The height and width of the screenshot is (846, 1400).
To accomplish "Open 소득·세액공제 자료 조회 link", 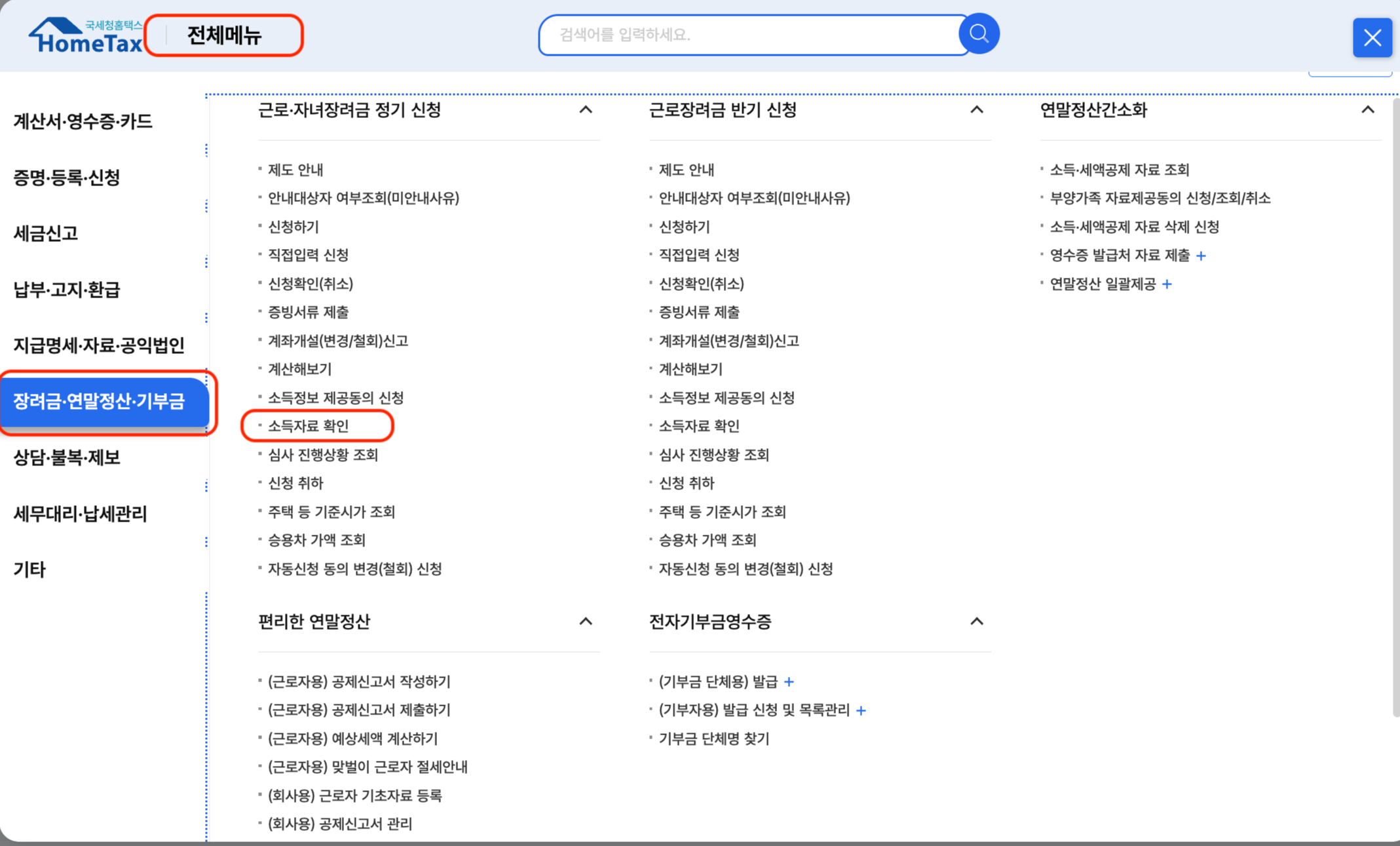I will [x=1119, y=170].
